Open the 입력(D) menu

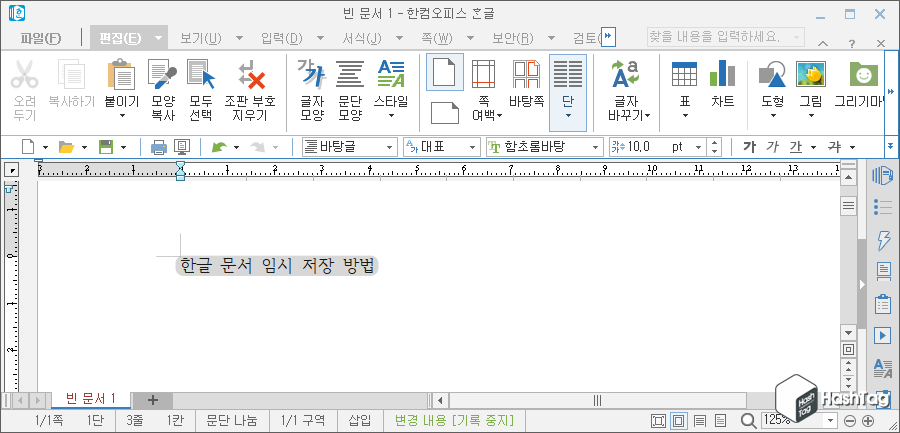[282, 38]
